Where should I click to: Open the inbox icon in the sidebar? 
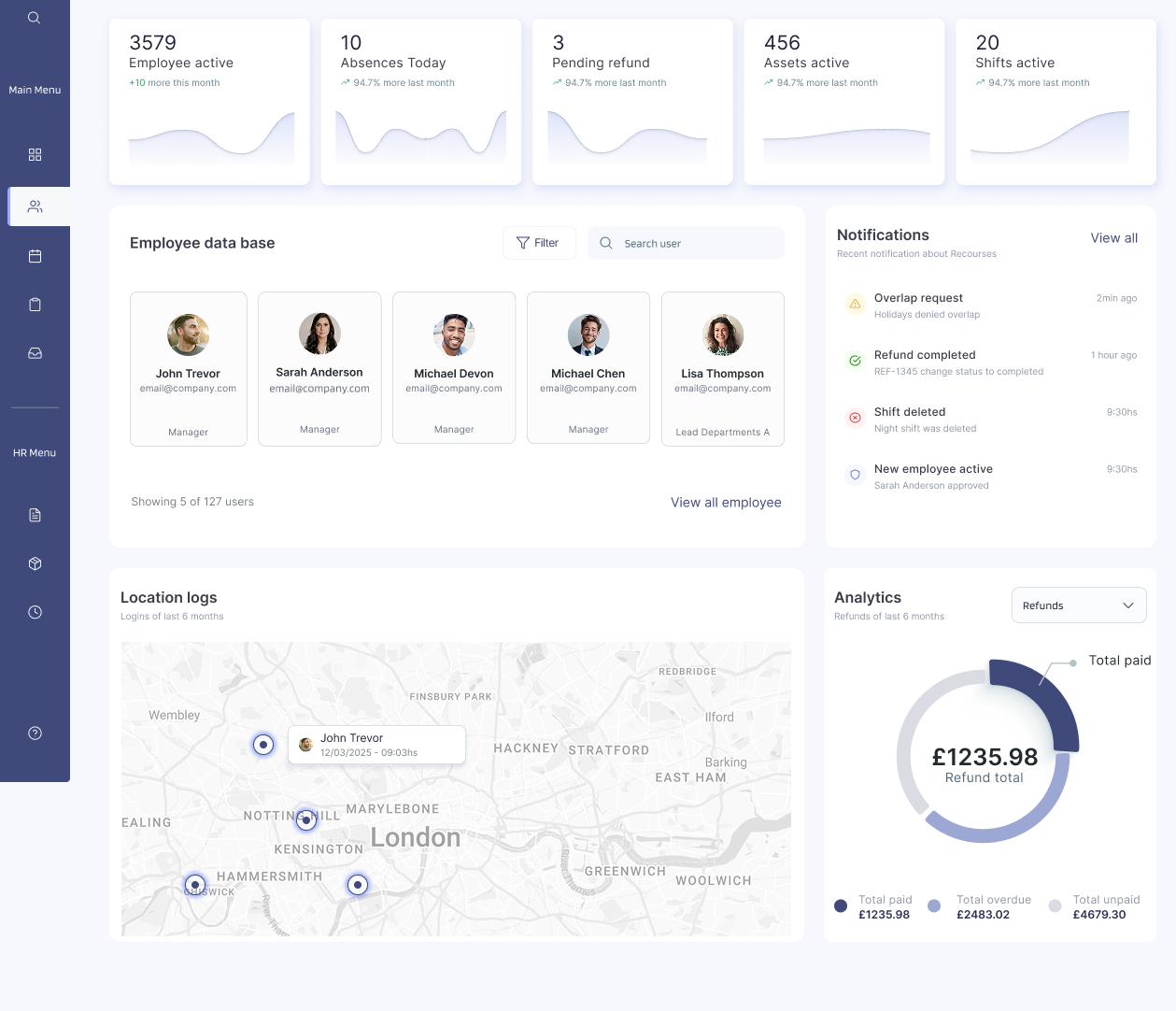(x=35, y=352)
